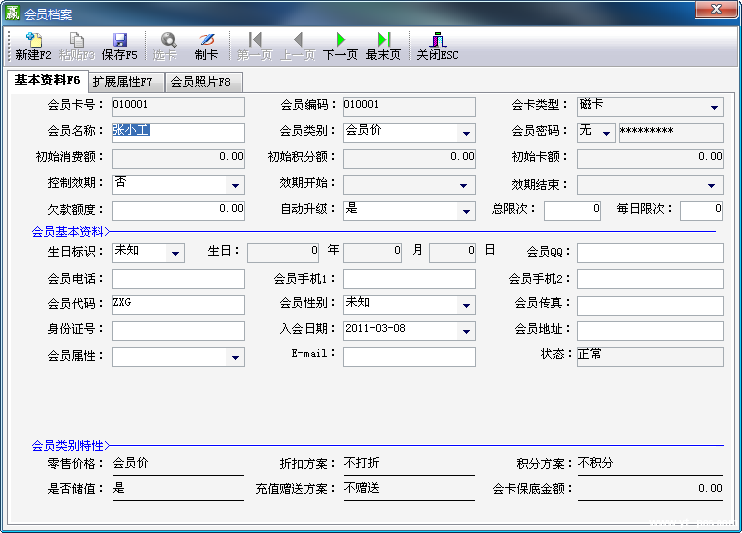Click the 粘贴F3 paste icon
The width and height of the screenshot is (742, 533).
(x=77, y=41)
